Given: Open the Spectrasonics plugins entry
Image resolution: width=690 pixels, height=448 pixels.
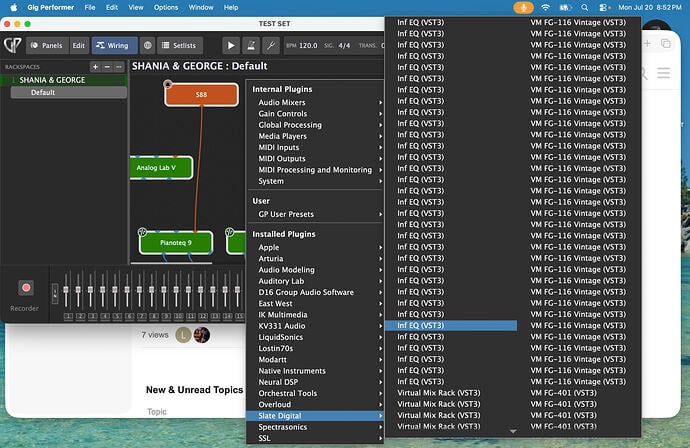Looking at the screenshot, I should [316, 427].
